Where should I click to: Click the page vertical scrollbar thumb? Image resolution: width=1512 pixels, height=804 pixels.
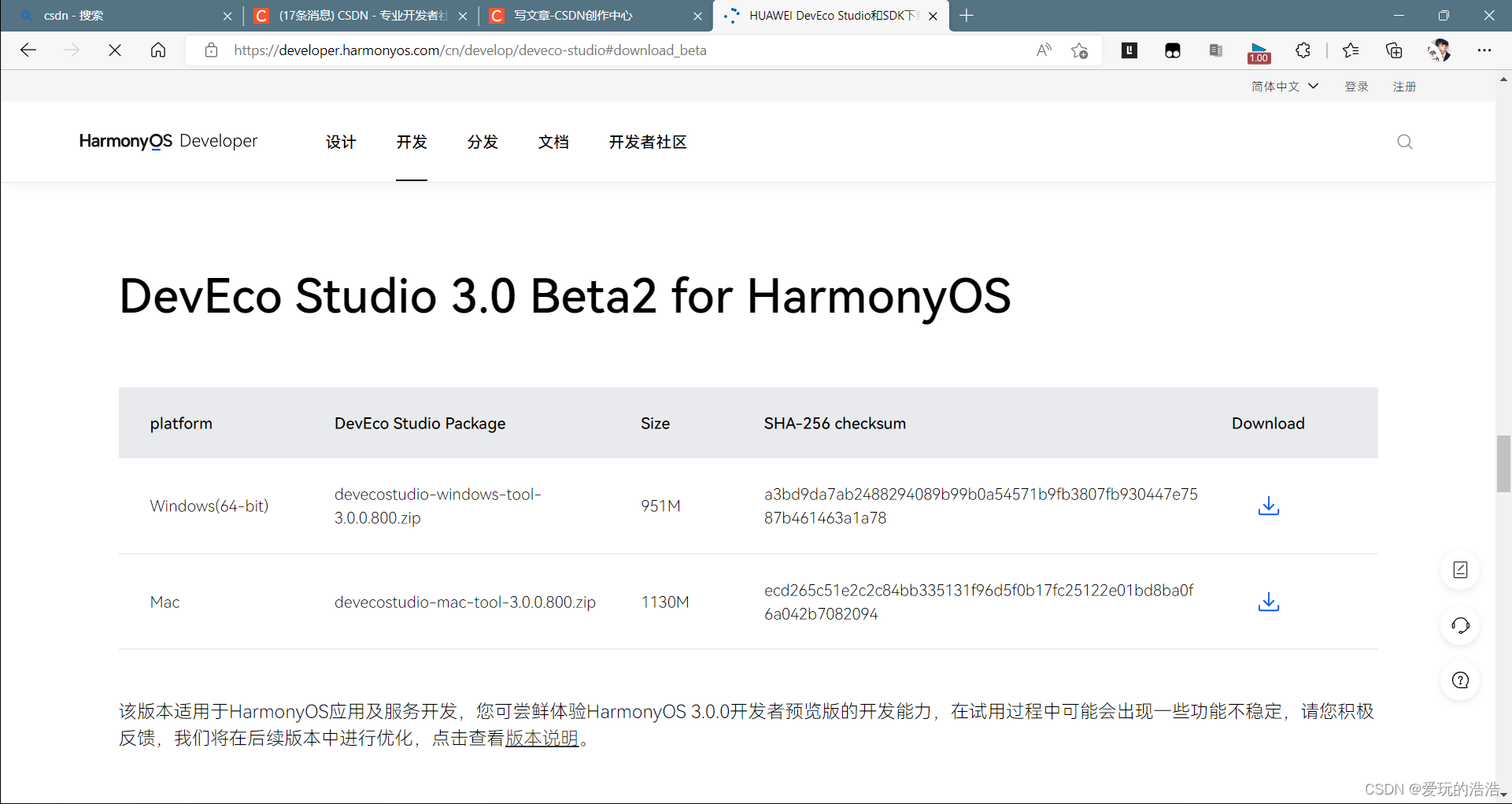click(1503, 463)
